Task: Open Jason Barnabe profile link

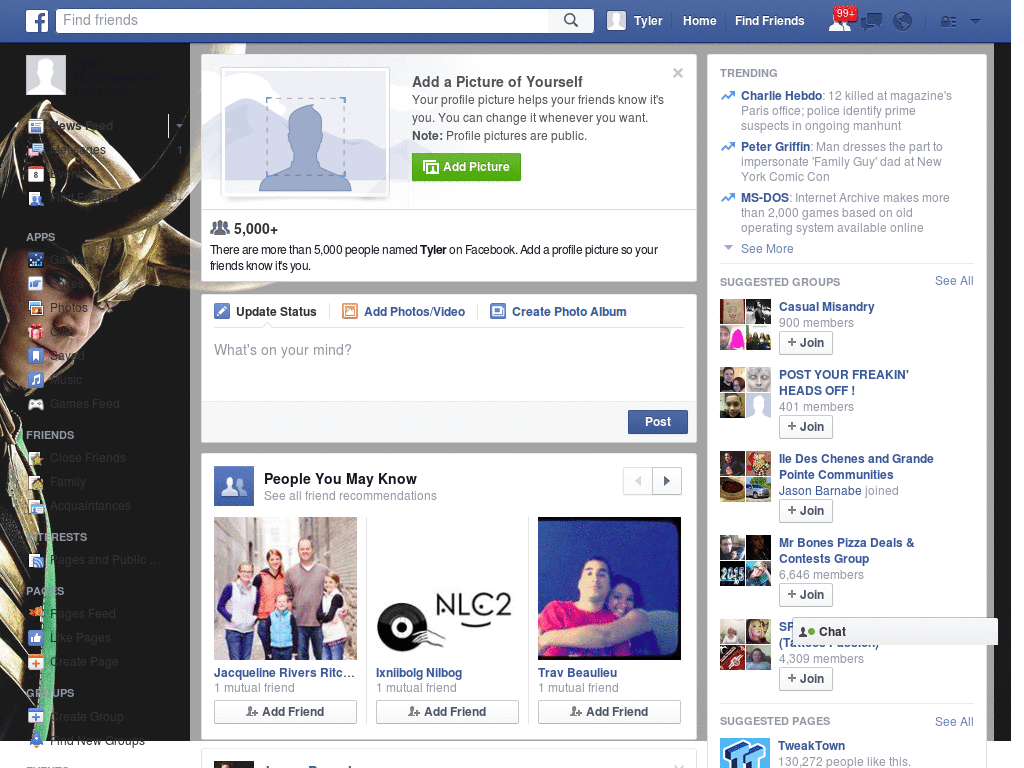Action: (820, 491)
